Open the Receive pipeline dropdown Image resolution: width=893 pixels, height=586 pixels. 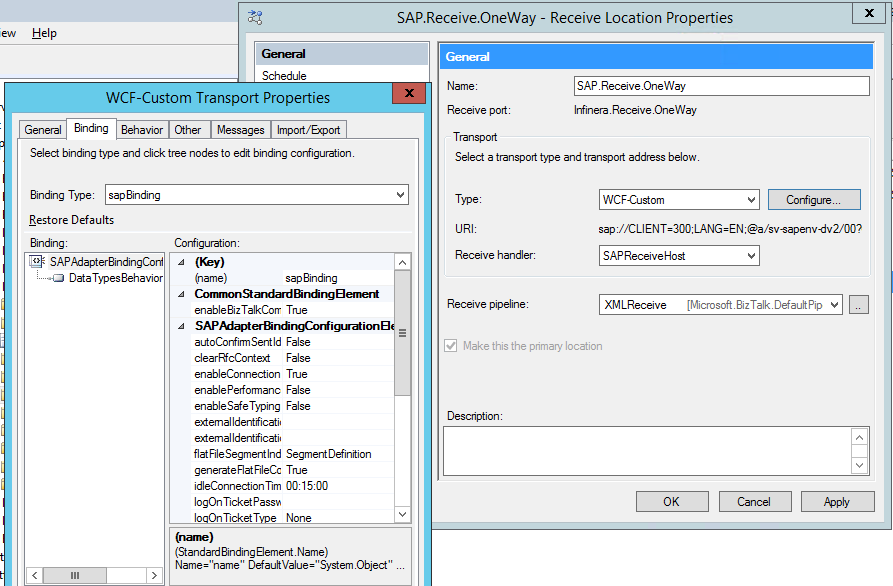click(834, 305)
